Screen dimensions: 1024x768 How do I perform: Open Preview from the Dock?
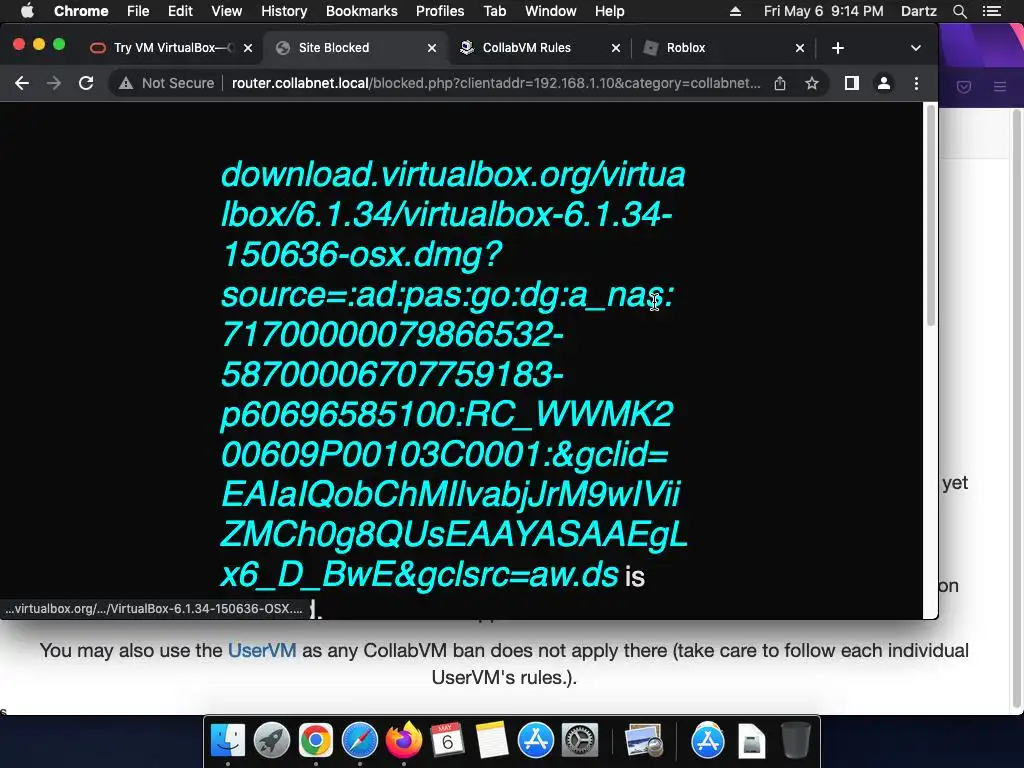pos(643,741)
